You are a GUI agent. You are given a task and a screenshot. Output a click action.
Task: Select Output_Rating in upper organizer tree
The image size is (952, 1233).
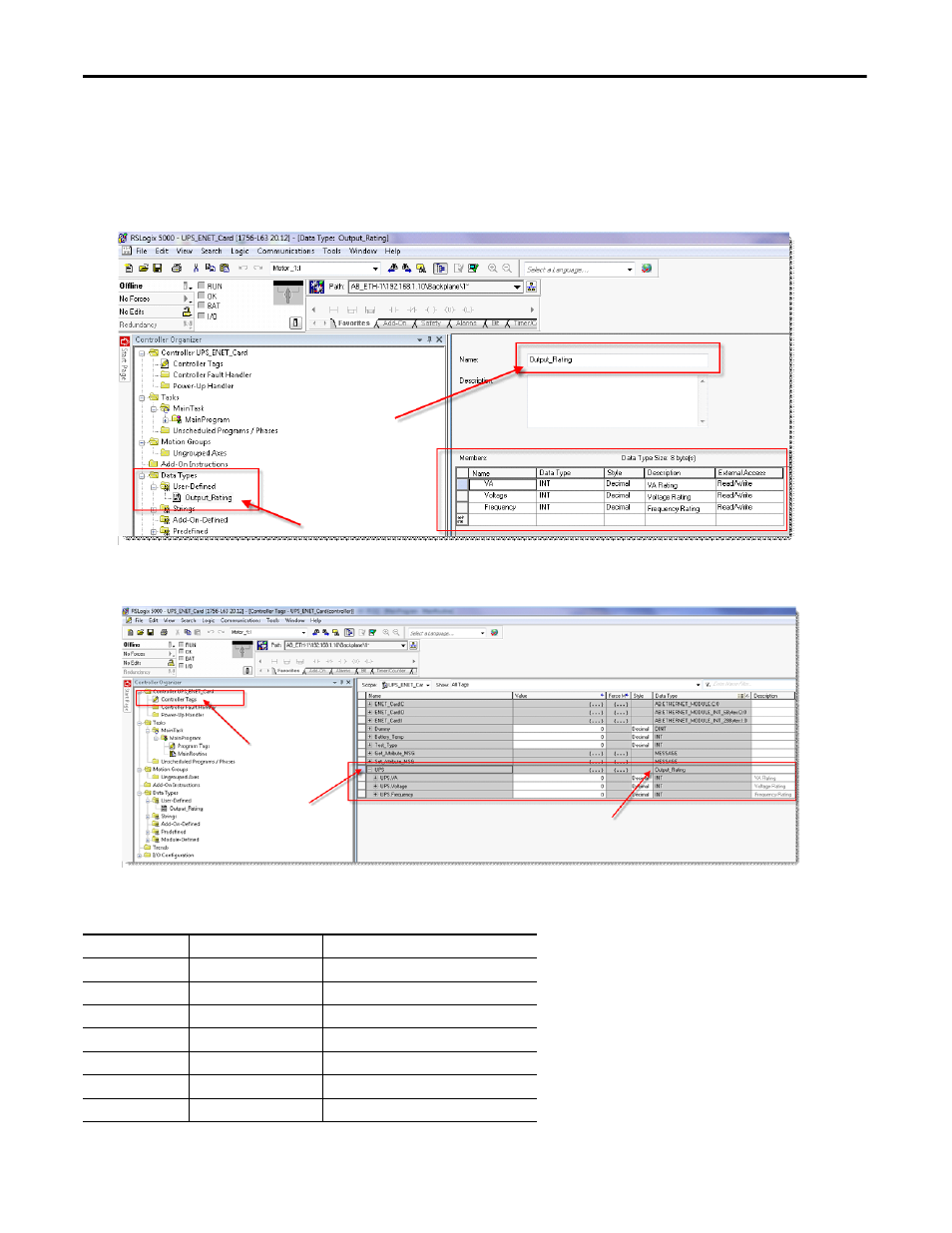click(x=208, y=497)
